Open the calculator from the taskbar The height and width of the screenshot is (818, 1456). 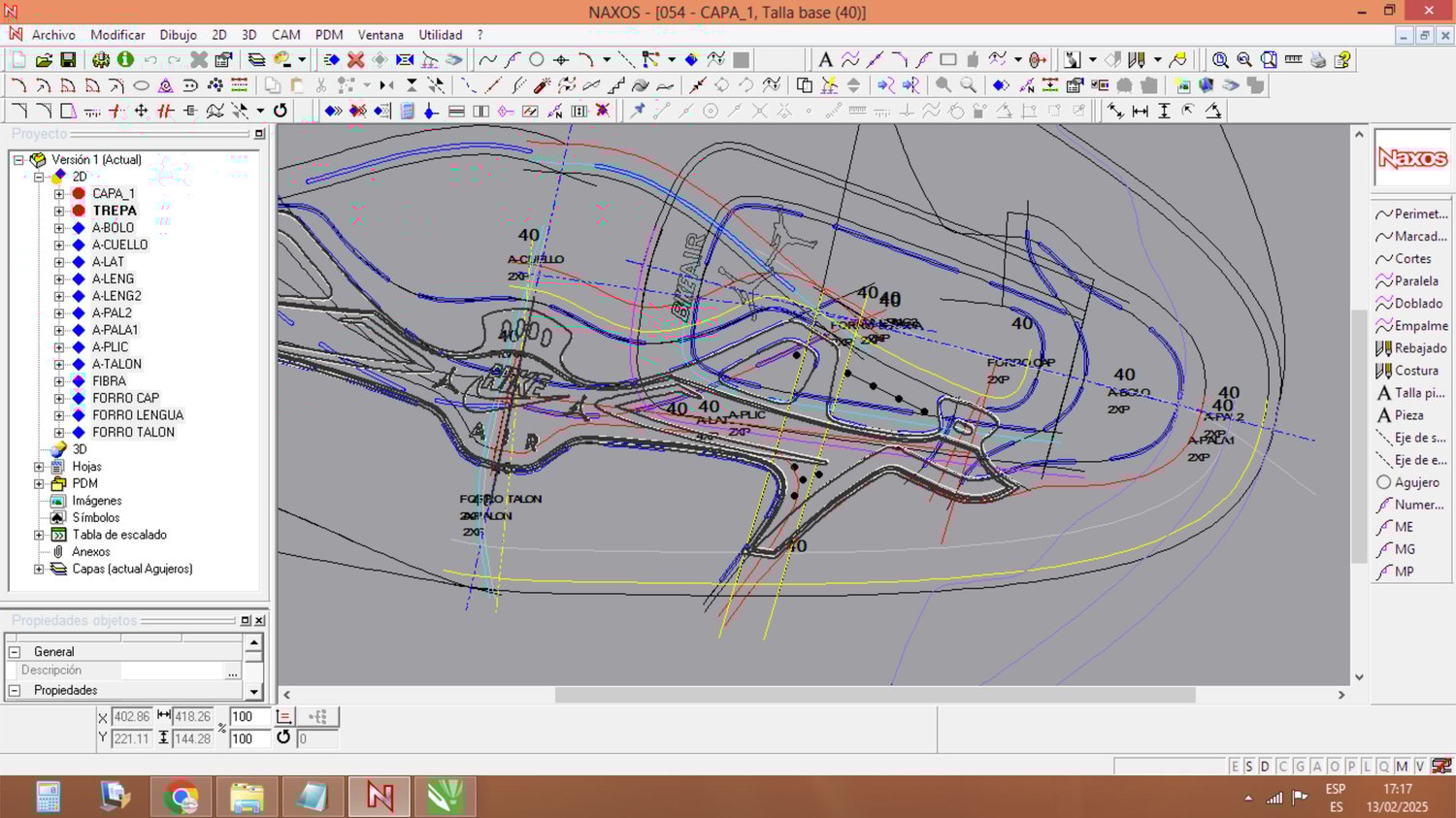coord(49,798)
